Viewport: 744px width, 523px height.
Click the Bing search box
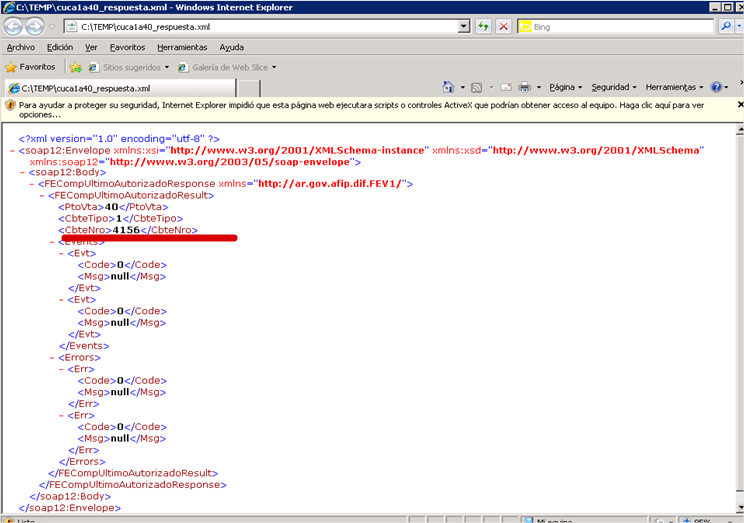[615, 27]
